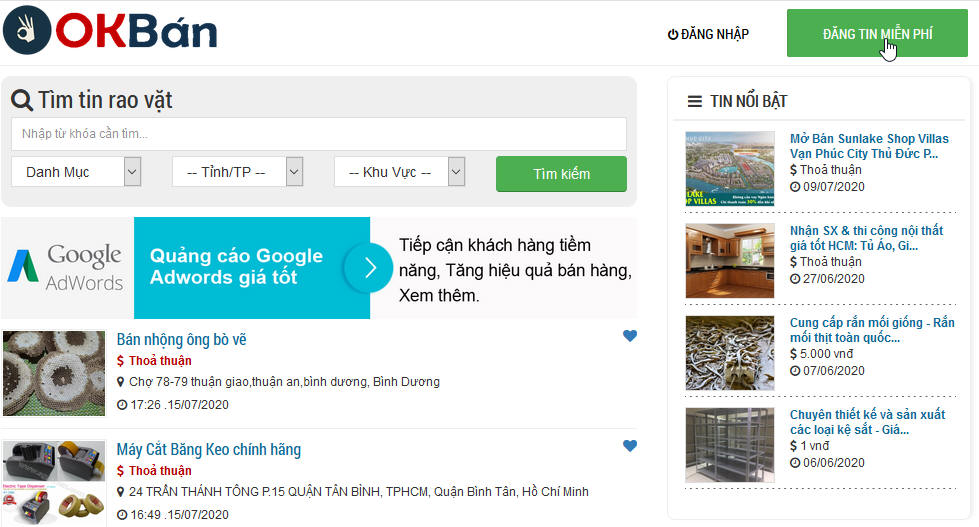Viewport: 979px width, 527px height.
Task: Click the TIN NỔI BẬT heading
Action: click(x=749, y=101)
